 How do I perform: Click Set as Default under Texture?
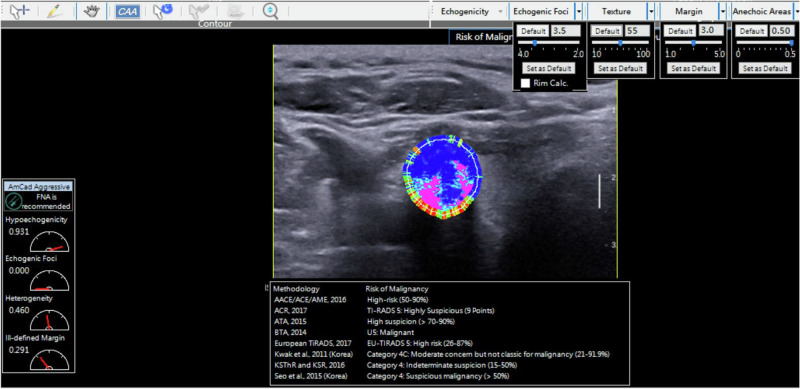(621, 68)
